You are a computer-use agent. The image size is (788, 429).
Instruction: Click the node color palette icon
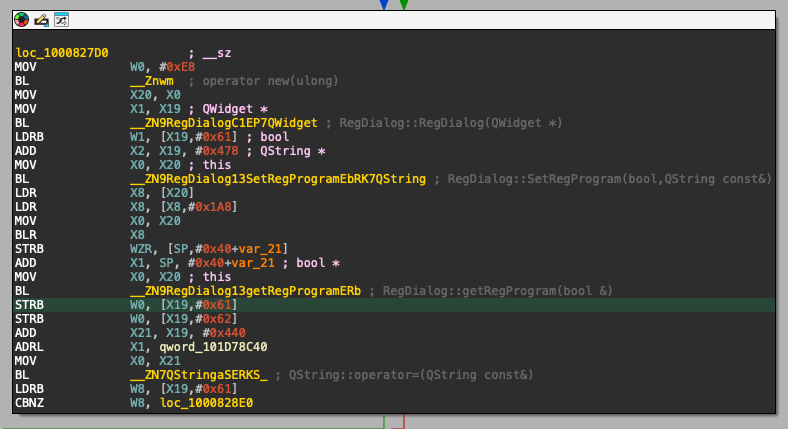click(x=21, y=19)
